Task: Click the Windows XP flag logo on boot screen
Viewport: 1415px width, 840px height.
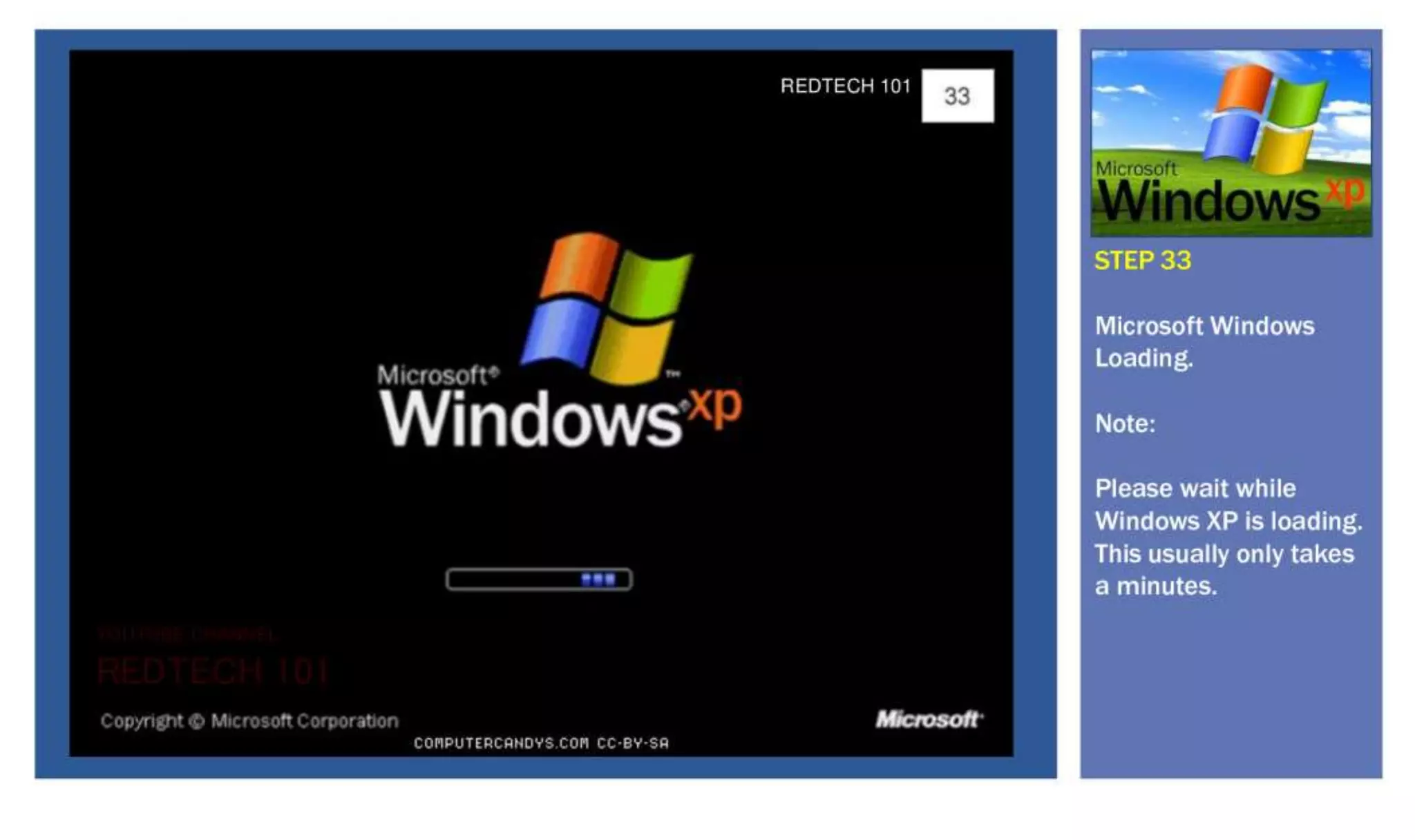Action: [607, 308]
